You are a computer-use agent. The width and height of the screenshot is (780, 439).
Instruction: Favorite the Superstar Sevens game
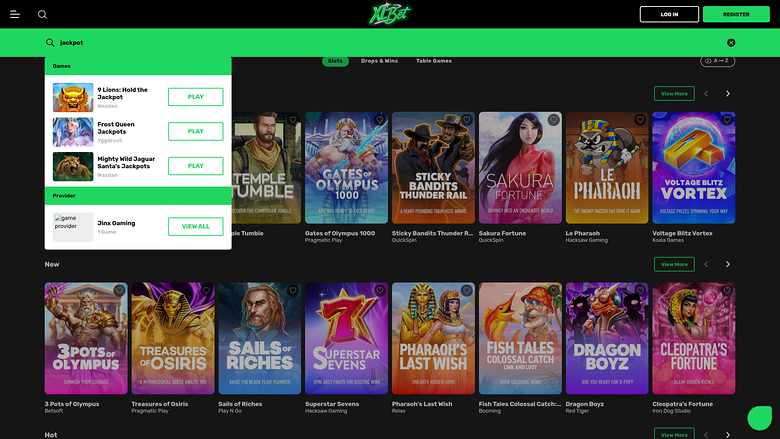tap(380, 290)
